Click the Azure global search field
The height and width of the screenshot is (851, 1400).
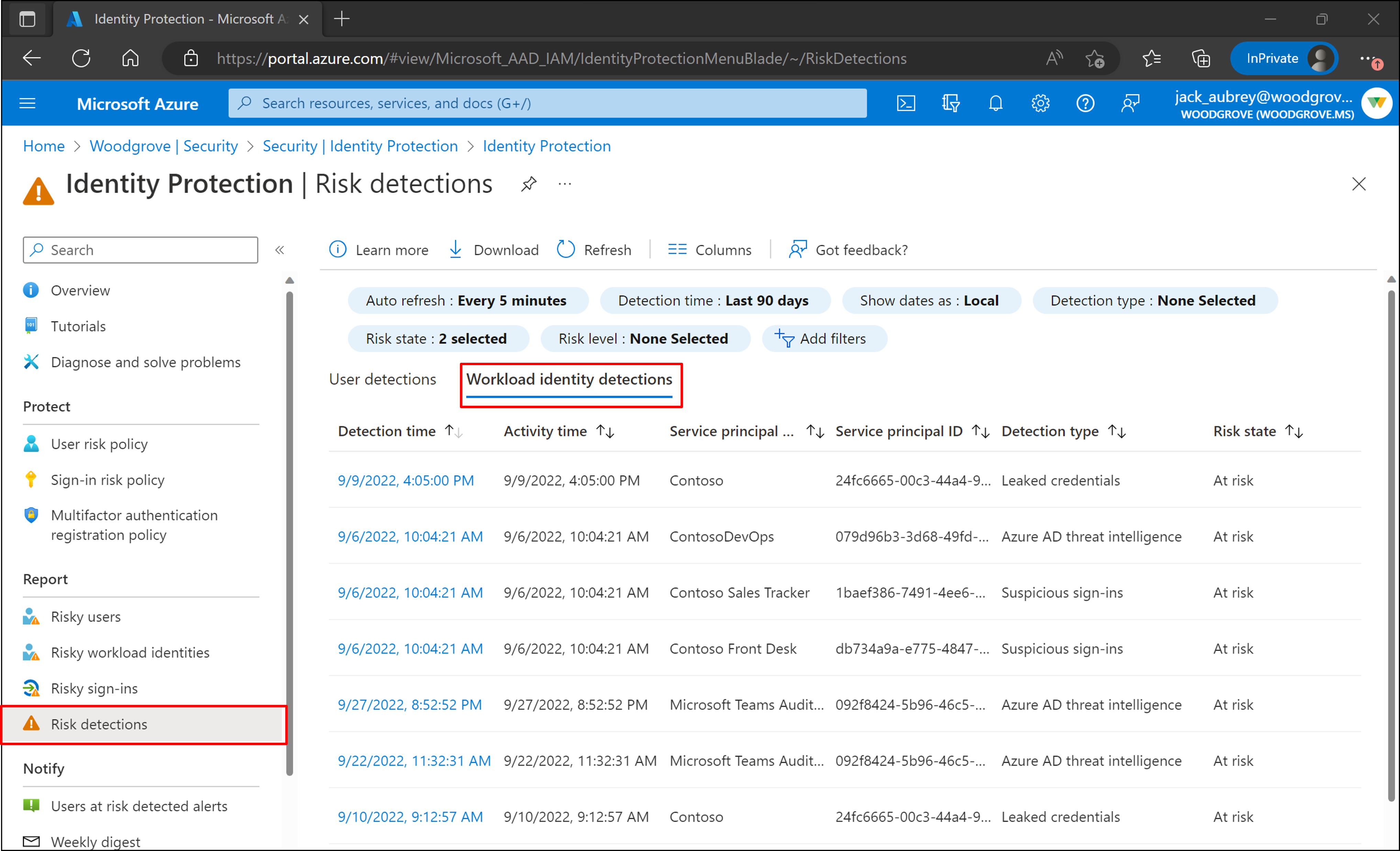[x=548, y=103]
